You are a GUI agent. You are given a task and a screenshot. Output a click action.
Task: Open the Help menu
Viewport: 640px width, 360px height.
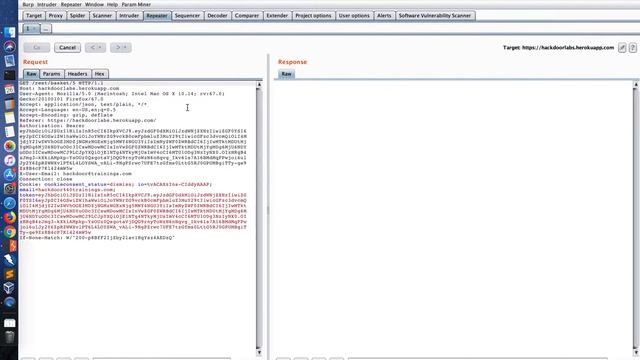pyautogui.click(x=112, y=4)
